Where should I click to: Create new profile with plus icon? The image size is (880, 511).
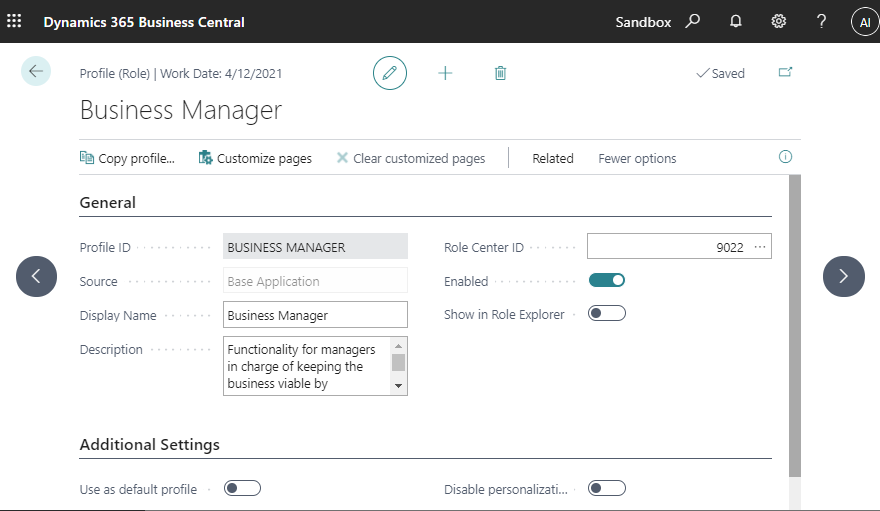click(x=445, y=73)
